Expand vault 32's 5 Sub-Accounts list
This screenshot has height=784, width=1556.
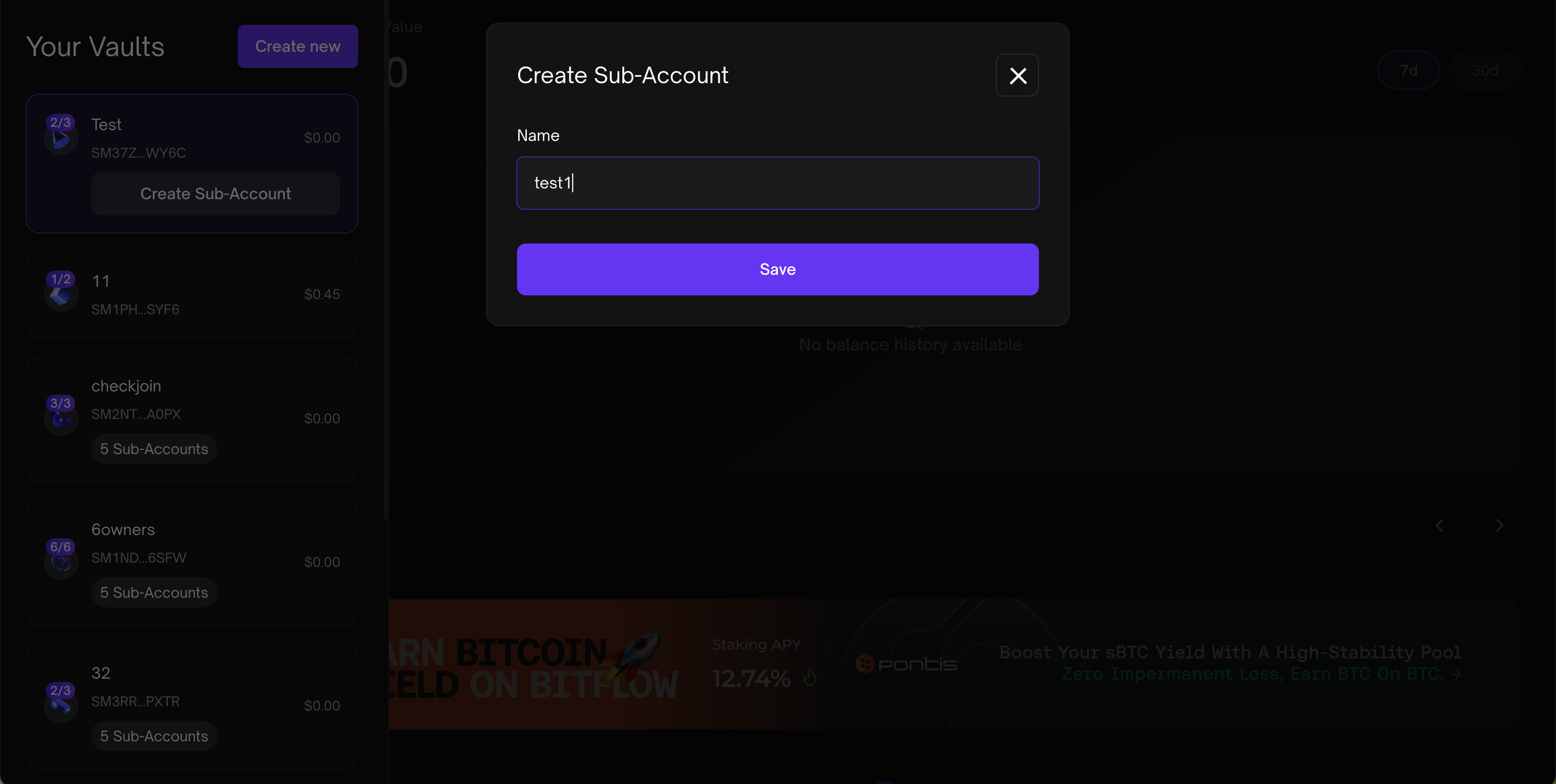tap(154, 736)
